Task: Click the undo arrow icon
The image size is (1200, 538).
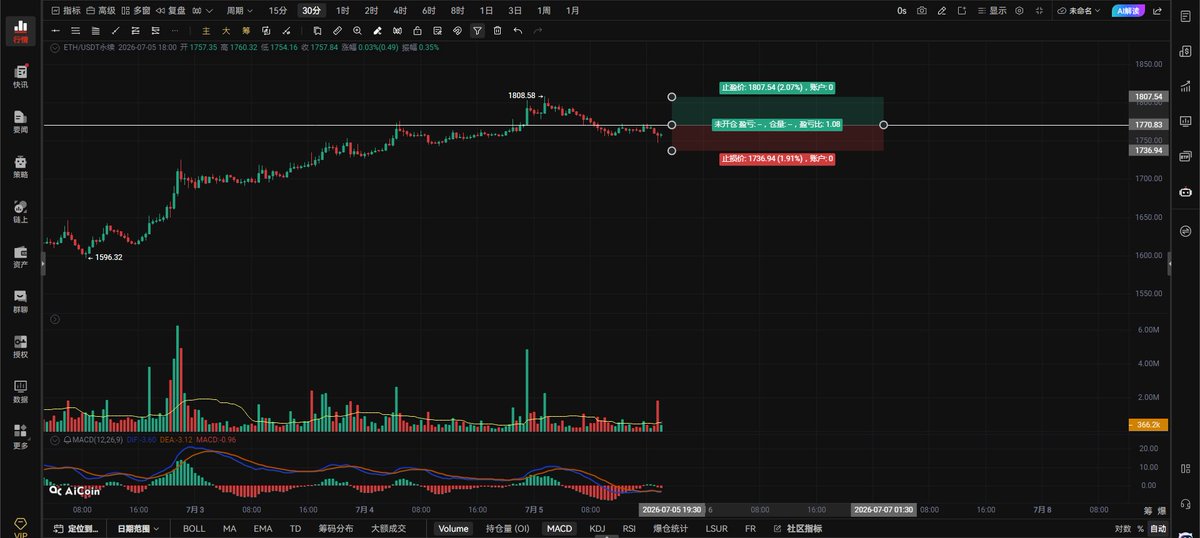Action: tap(517, 31)
